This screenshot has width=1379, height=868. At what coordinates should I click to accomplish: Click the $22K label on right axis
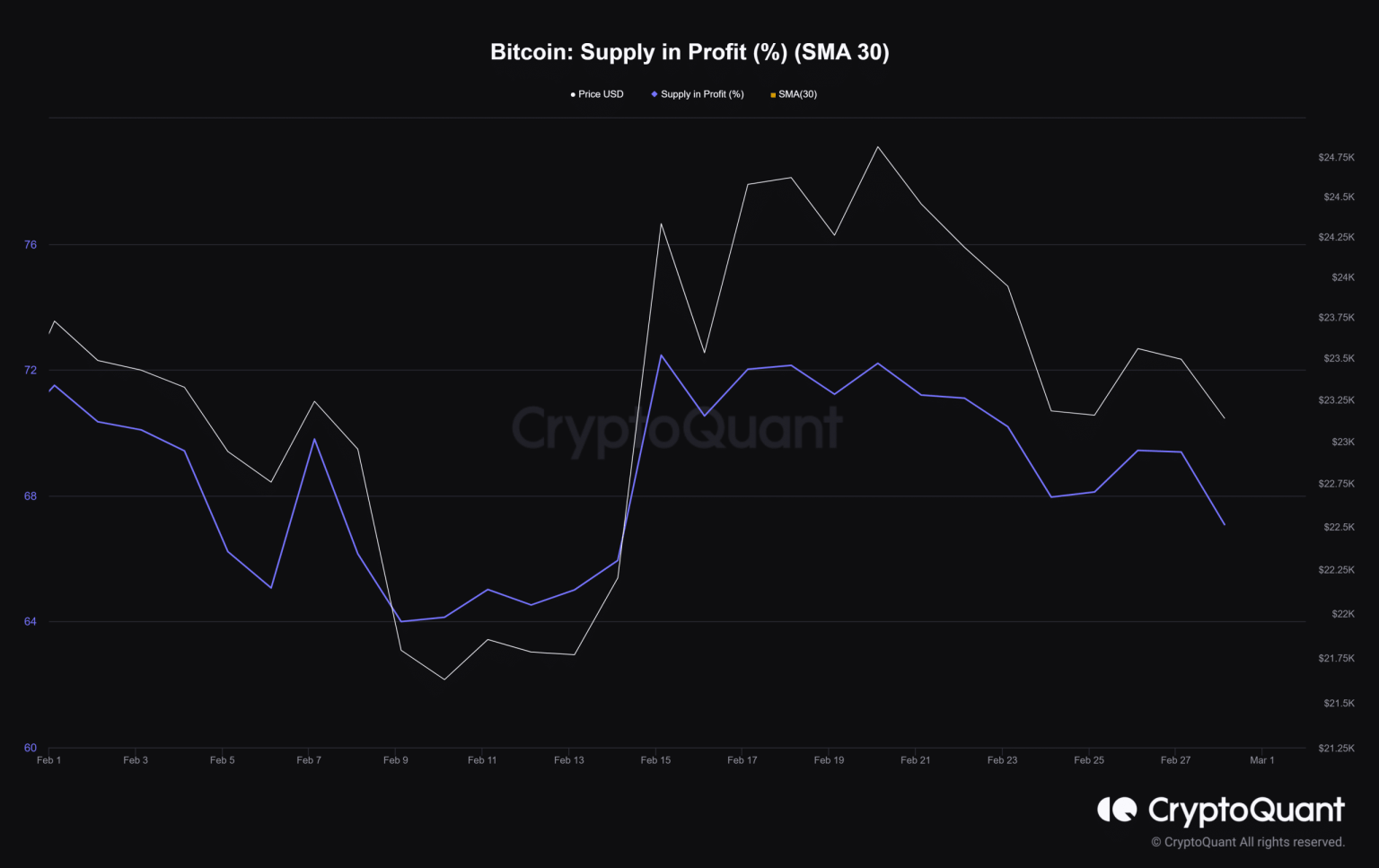click(1342, 614)
